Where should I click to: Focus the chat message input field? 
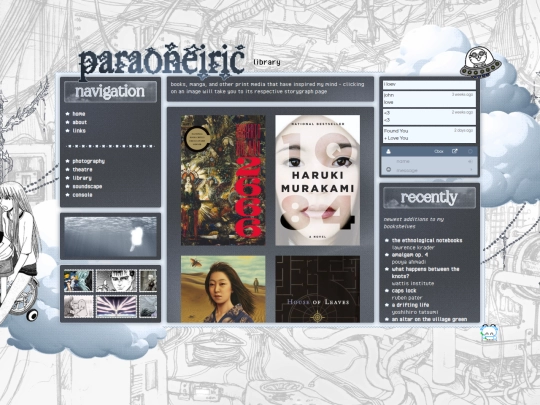pos(429,170)
